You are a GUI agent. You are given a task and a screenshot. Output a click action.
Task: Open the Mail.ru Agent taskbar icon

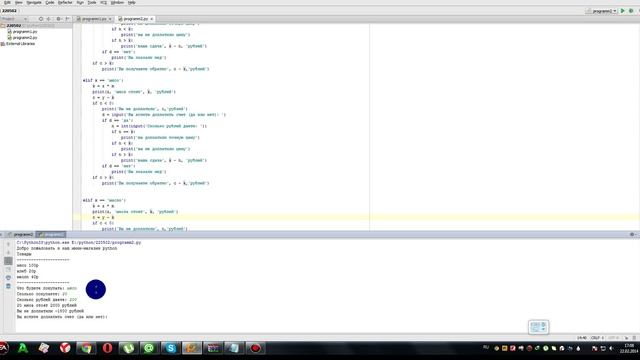point(149,348)
